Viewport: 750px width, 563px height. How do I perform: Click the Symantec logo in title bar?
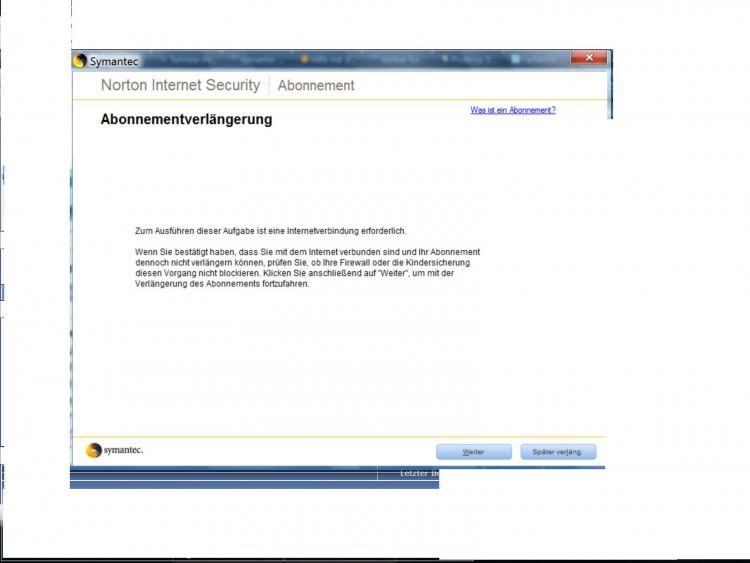pyautogui.click(x=80, y=61)
